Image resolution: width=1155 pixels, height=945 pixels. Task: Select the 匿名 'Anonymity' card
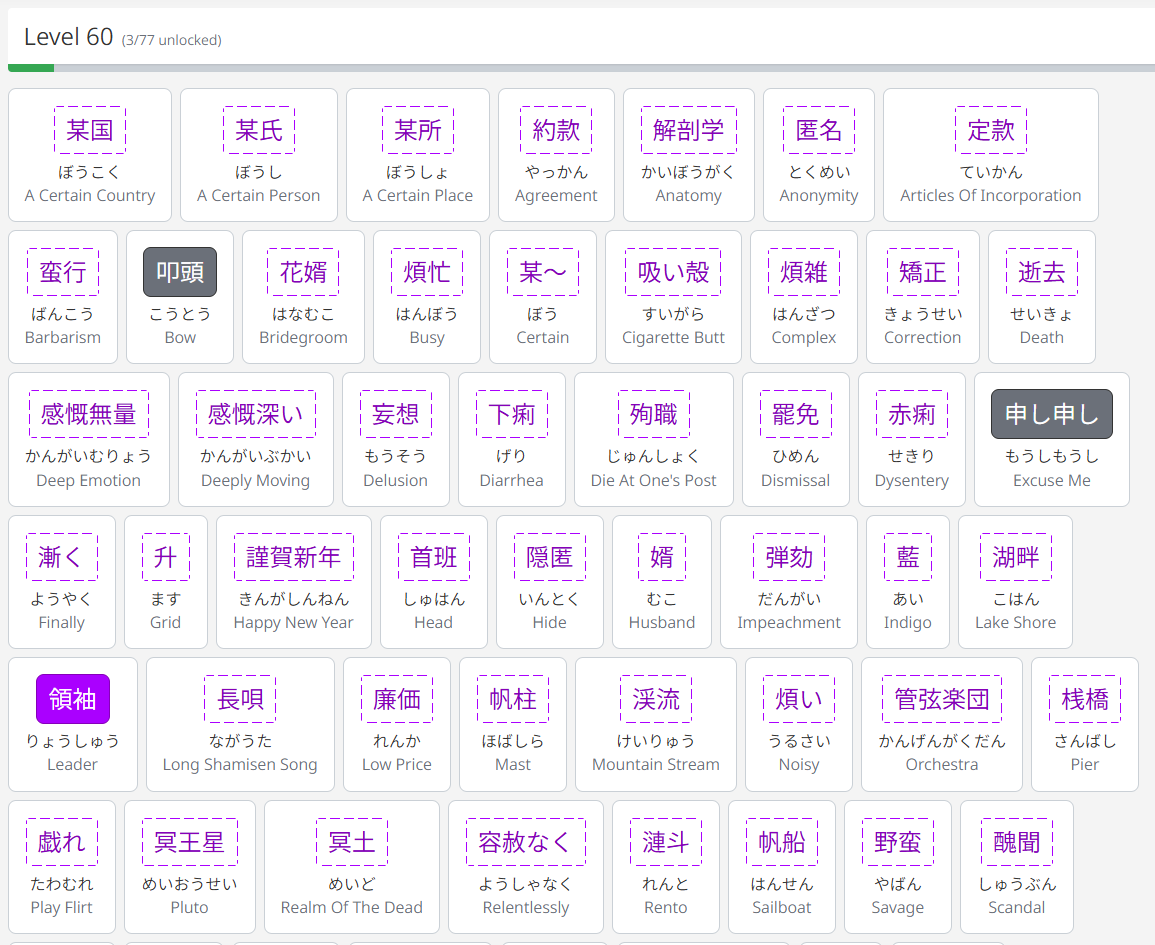click(x=819, y=155)
